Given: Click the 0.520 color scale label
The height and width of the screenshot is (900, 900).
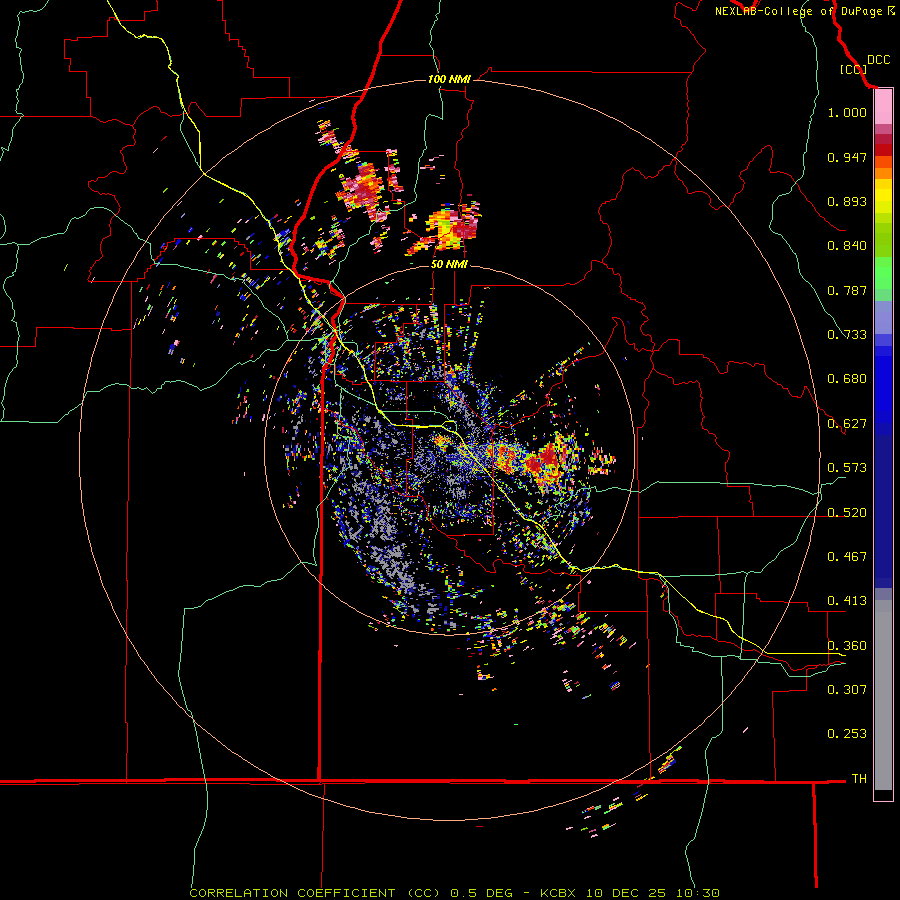Looking at the screenshot, I should point(847,513).
